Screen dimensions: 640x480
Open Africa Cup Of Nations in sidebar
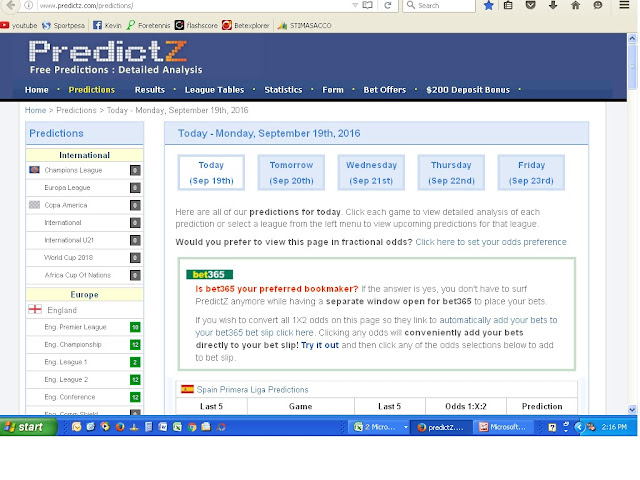[x=78, y=276]
